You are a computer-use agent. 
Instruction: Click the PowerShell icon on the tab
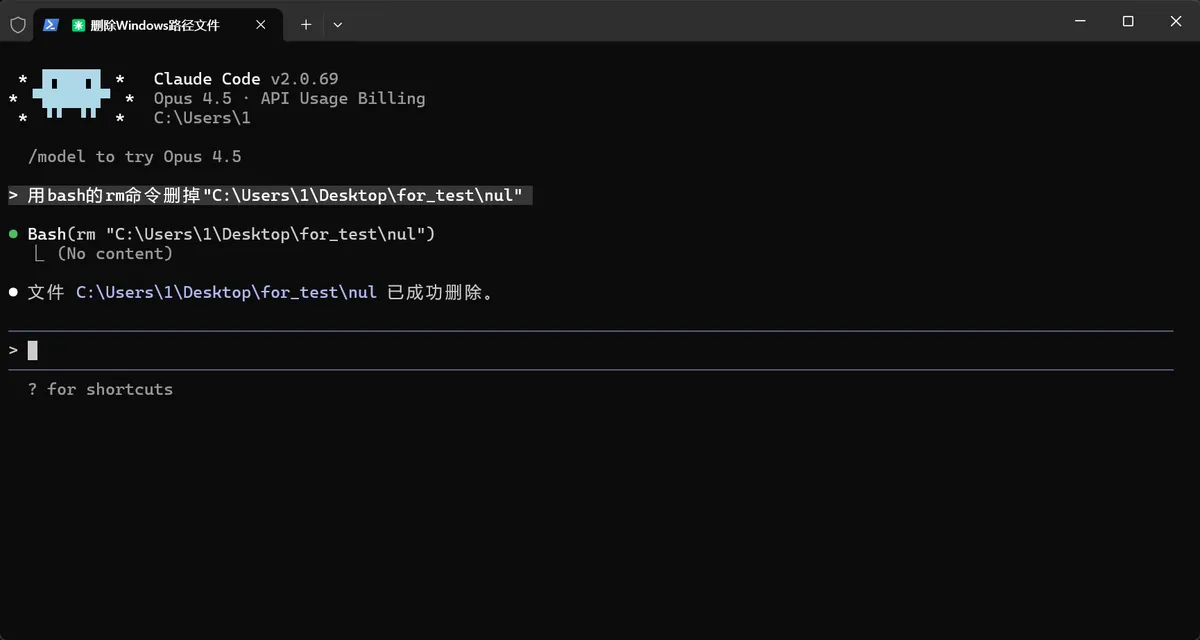[51, 25]
